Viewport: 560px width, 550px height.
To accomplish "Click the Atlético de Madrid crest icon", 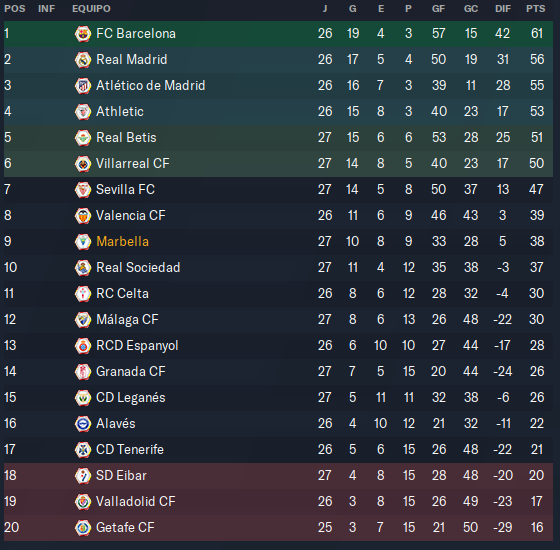I will click(x=83, y=86).
